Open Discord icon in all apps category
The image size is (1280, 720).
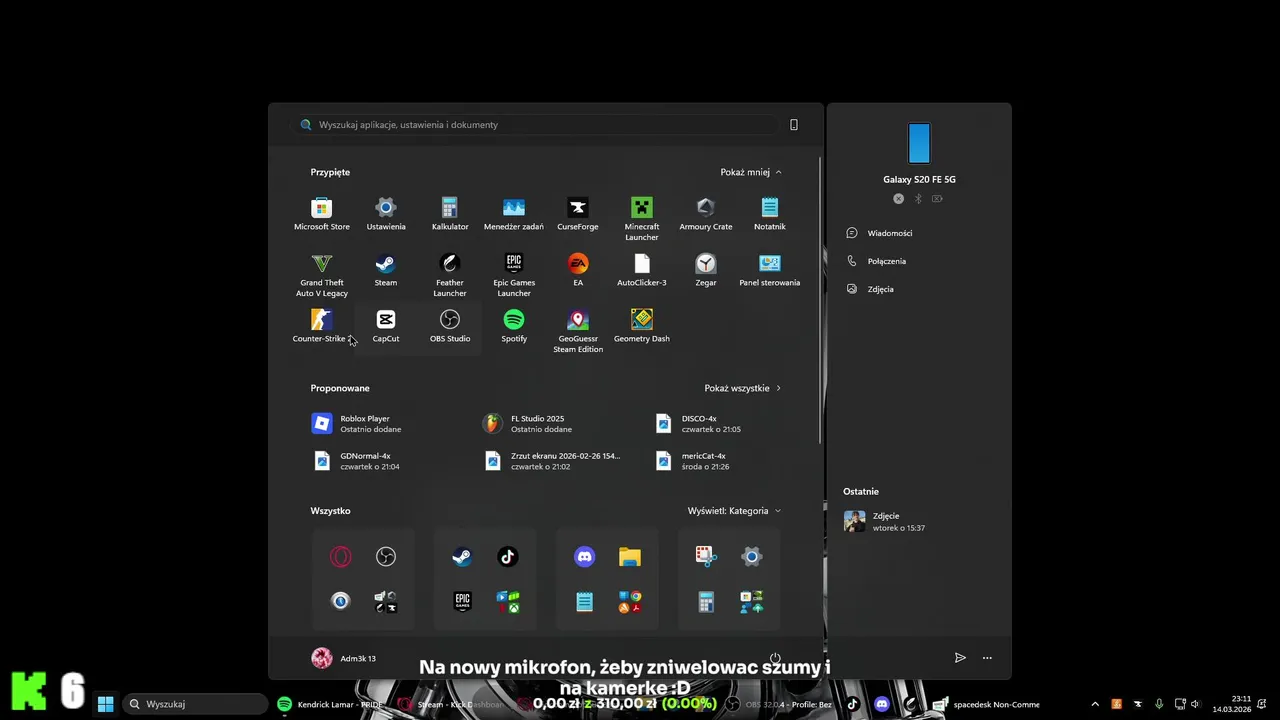coord(585,557)
